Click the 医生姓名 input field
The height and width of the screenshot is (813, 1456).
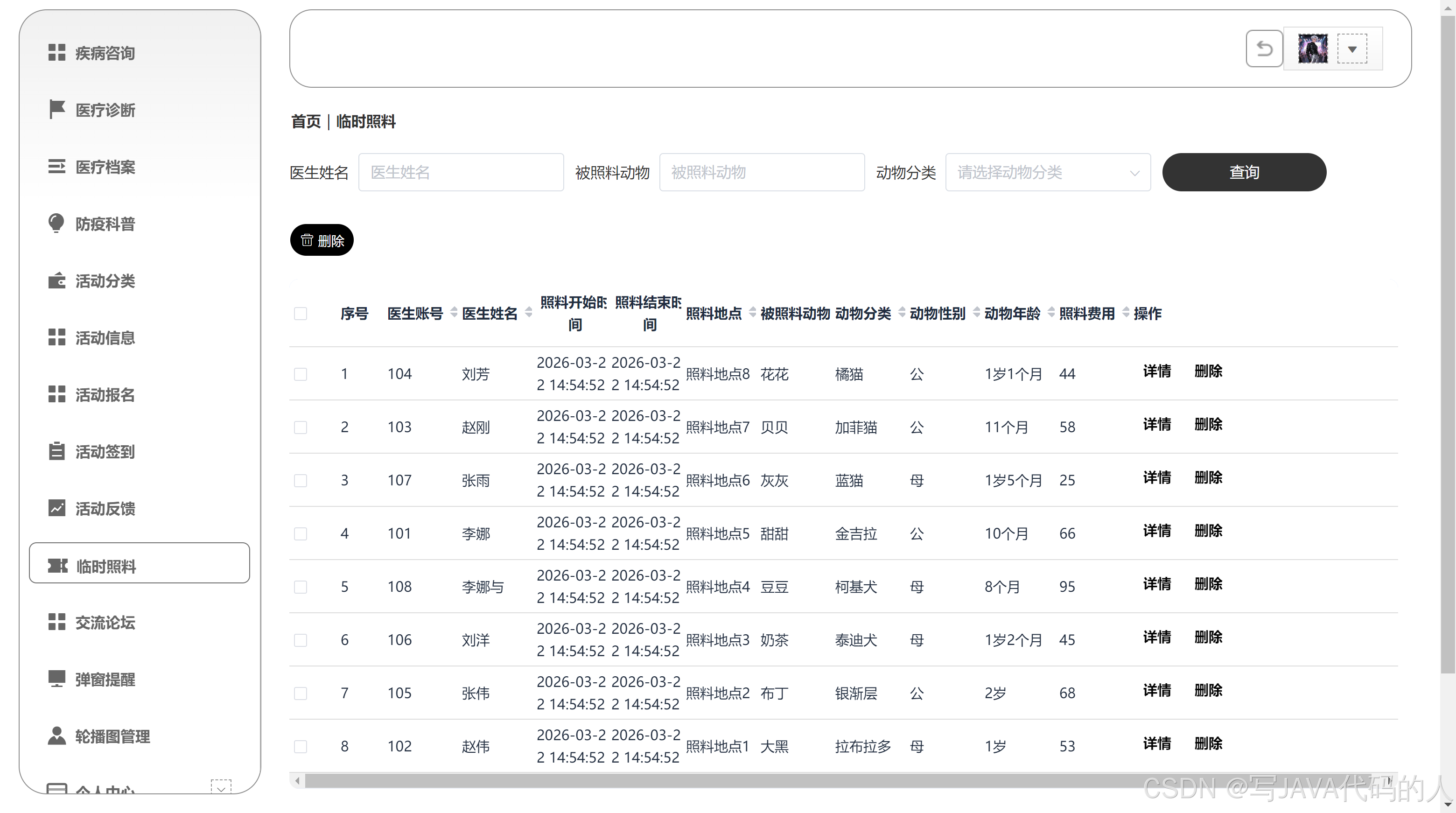point(461,172)
